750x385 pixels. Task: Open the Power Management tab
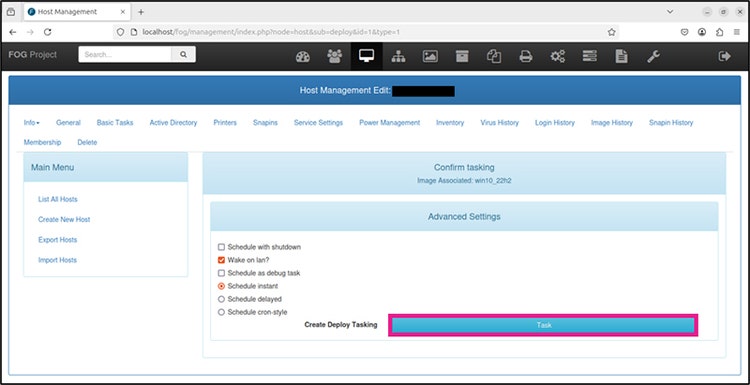389,123
